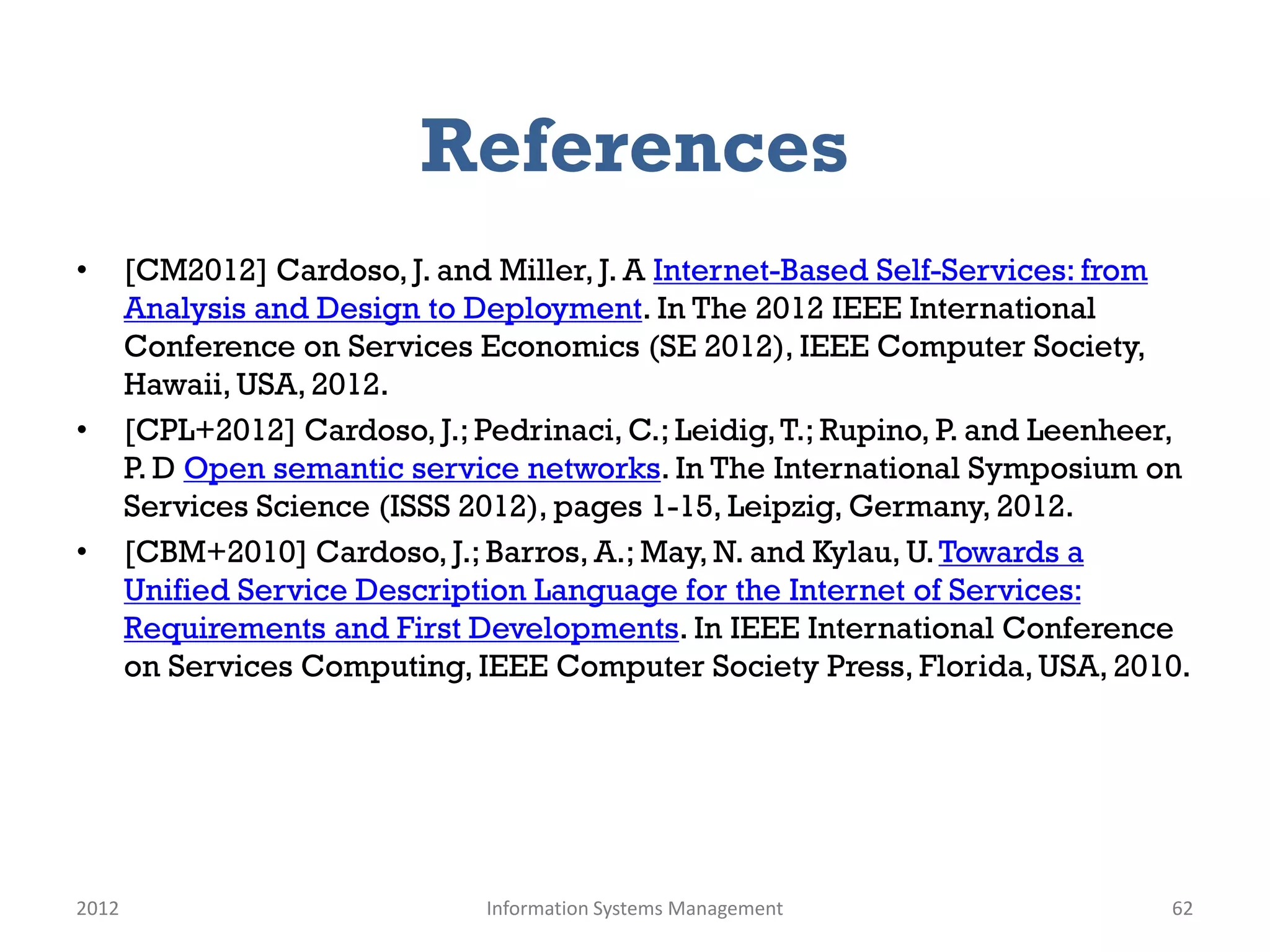Viewport: 1270px width, 952px height.
Task: Open the Internet-Based Self-Services paper link
Action: coord(899,271)
